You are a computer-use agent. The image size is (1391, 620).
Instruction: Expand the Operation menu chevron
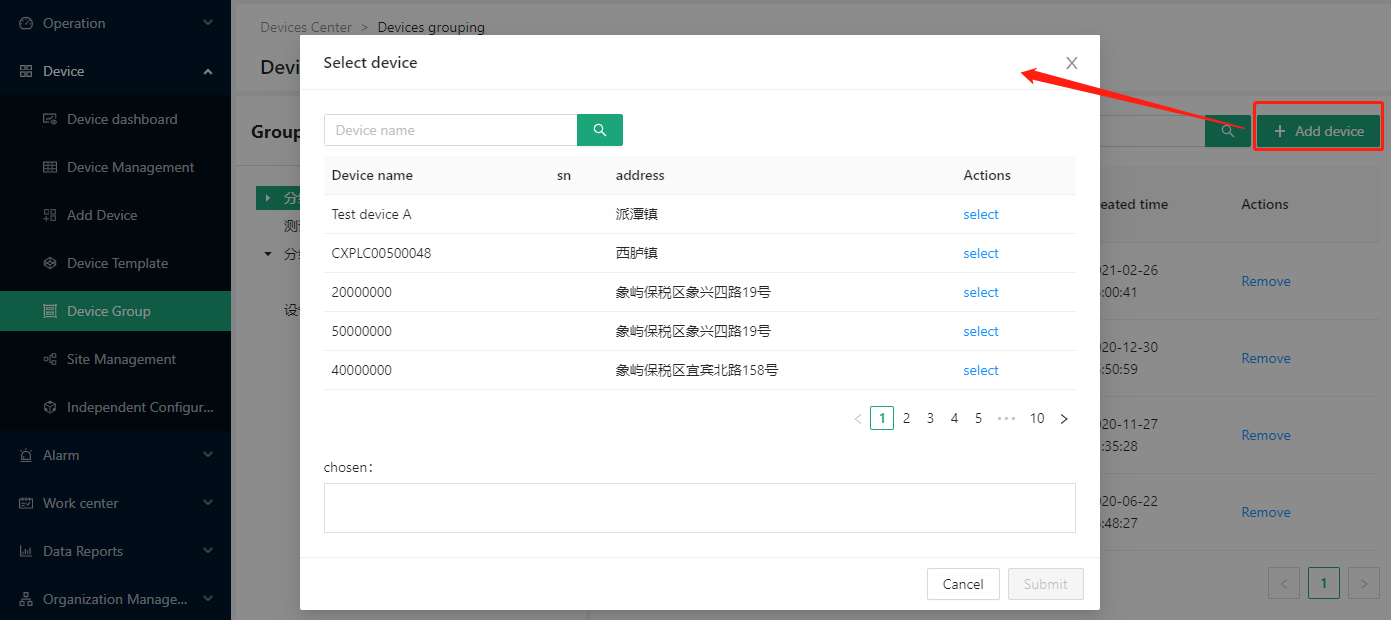pos(208,23)
